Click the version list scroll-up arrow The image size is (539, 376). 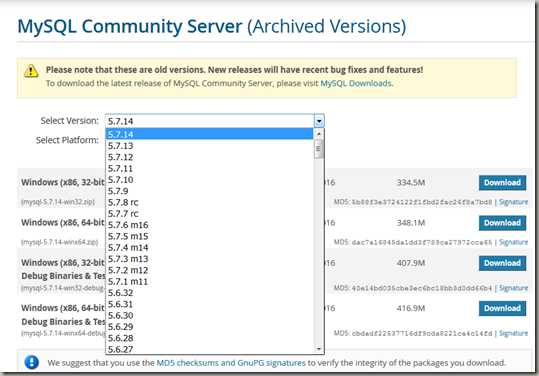[319, 134]
